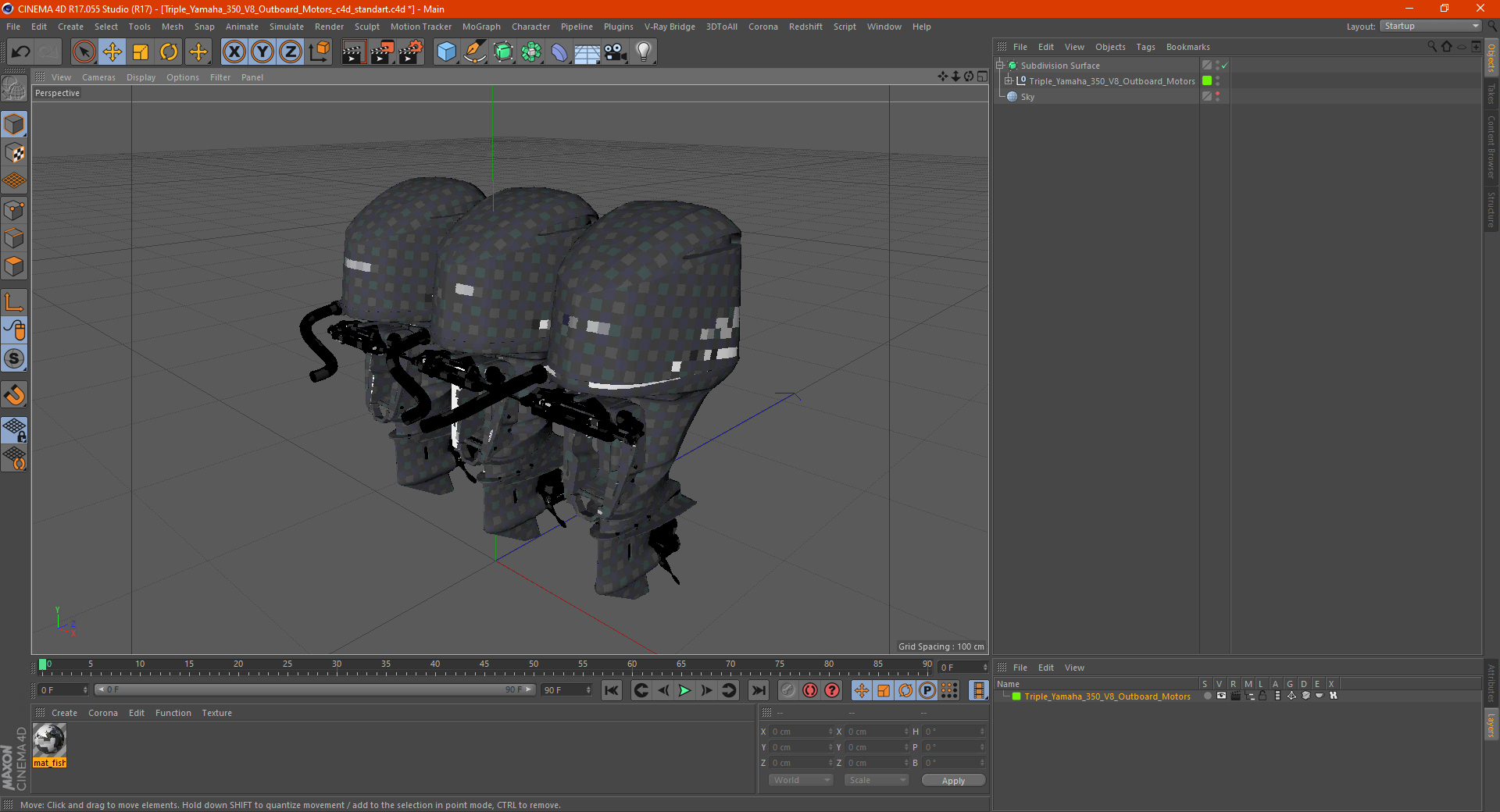Toggle Triple_Yamaha object visibility dots

[1217, 81]
